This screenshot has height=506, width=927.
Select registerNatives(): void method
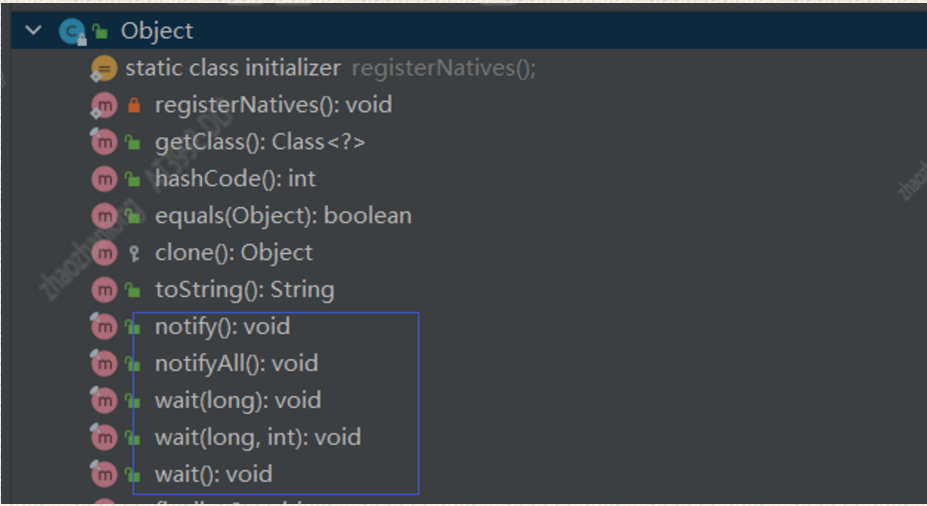(273, 105)
